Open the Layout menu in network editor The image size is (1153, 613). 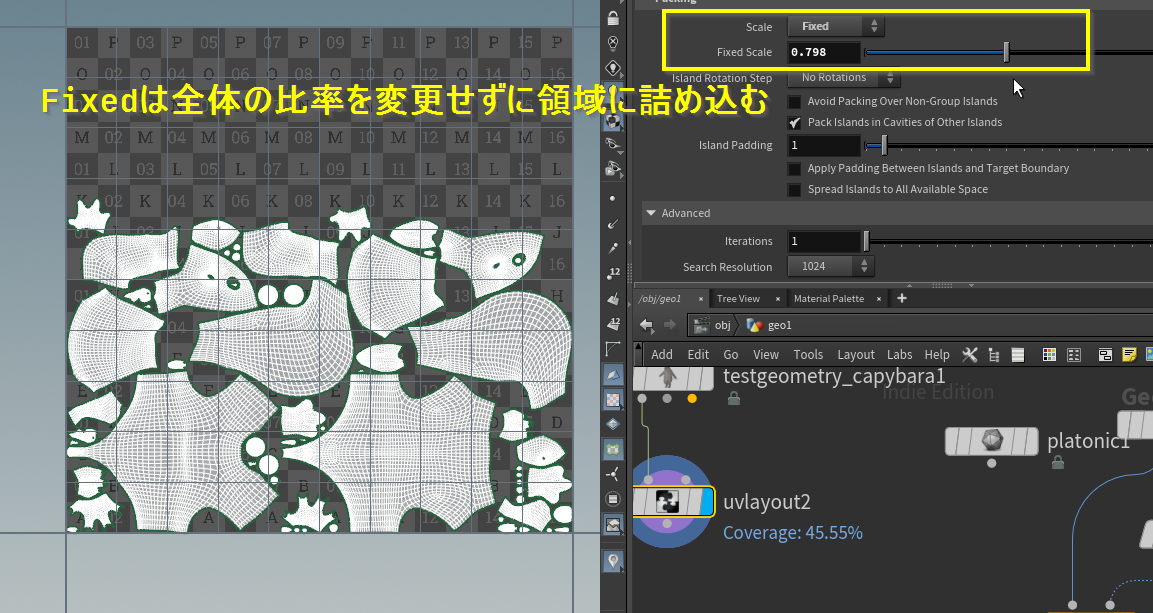(x=856, y=355)
